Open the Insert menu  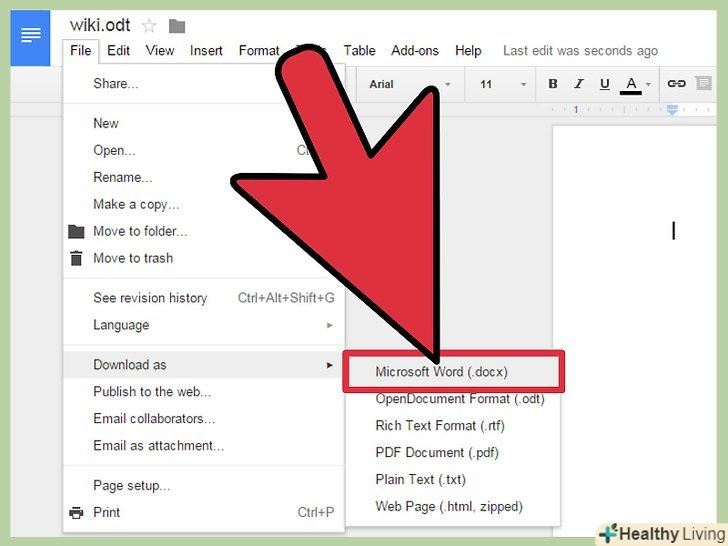[206, 51]
